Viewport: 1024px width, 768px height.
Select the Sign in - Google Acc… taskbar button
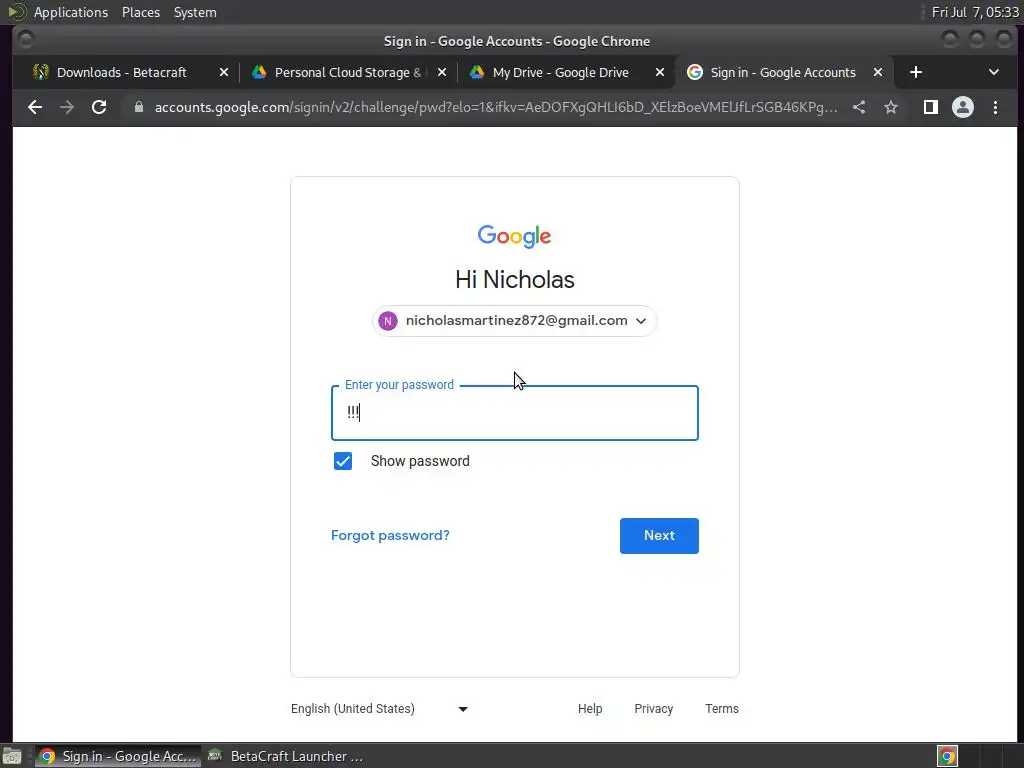click(118, 756)
